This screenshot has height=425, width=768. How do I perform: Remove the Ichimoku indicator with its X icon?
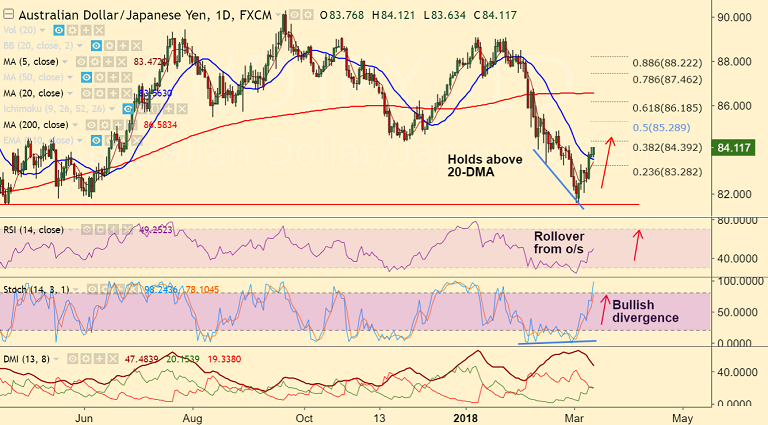click(x=182, y=109)
